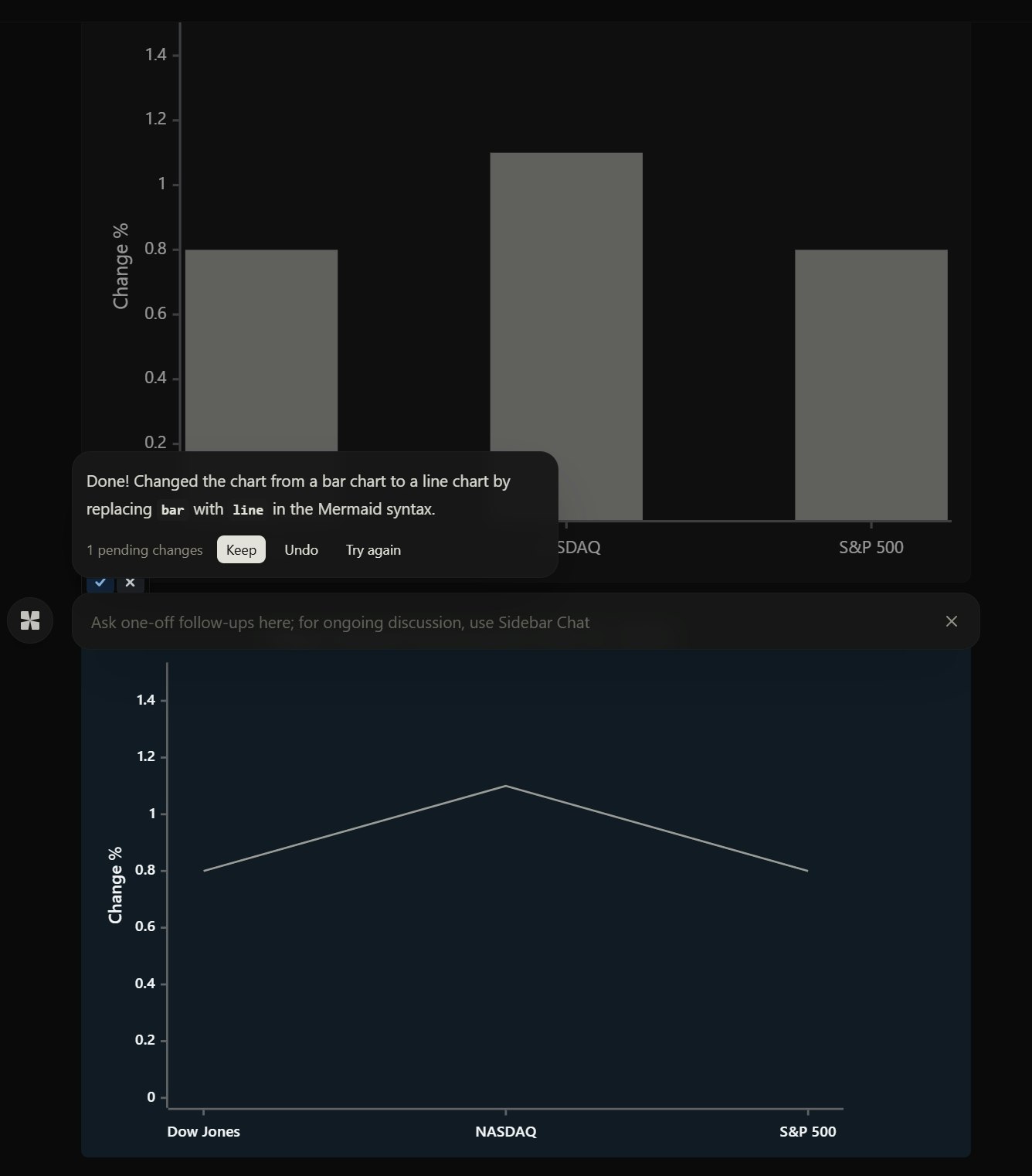Click the 'bar' code snippet in message
Viewport: 1032px width, 1176px height.
click(x=172, y=510)
